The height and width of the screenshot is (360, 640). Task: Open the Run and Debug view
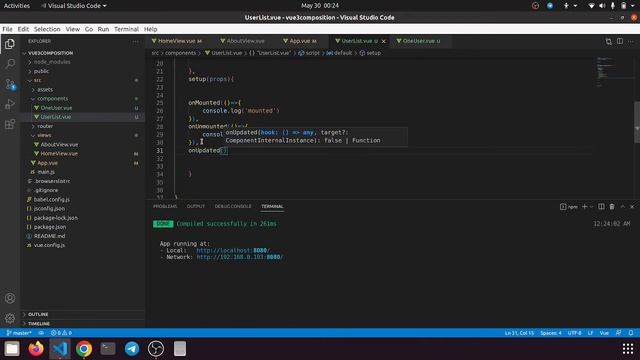coord(10,104)
